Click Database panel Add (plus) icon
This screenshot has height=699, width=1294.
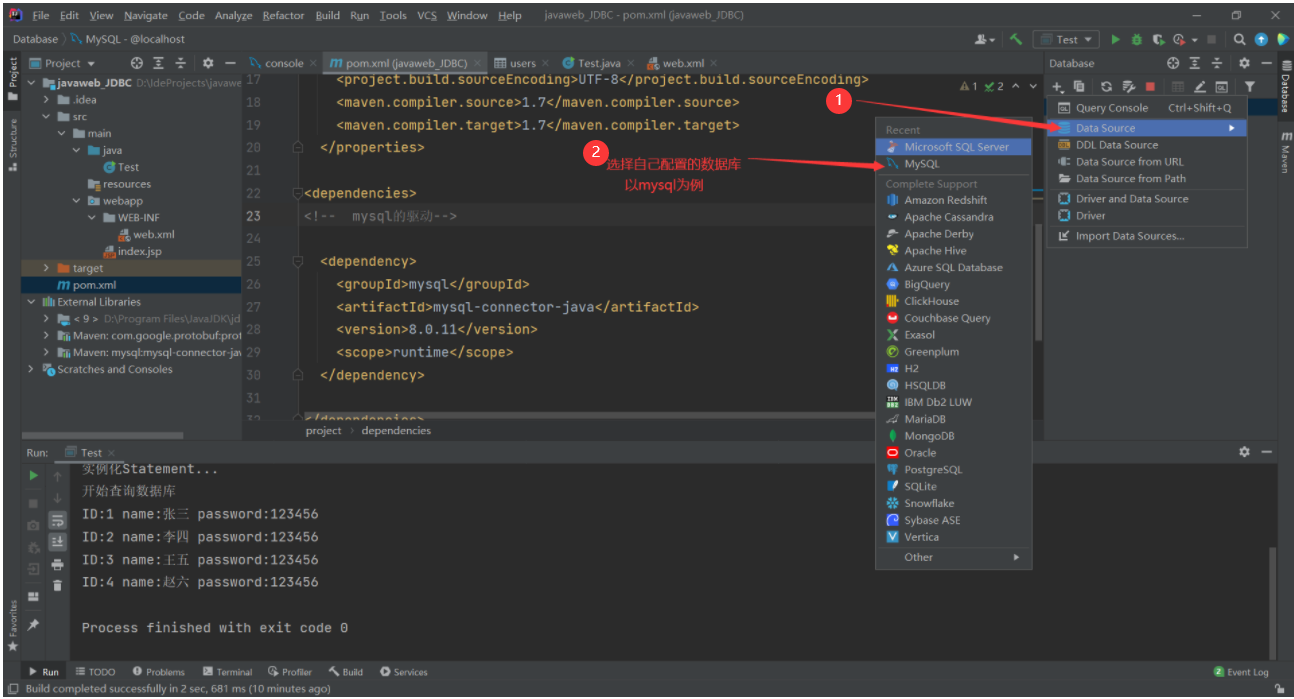(1058, 87)
